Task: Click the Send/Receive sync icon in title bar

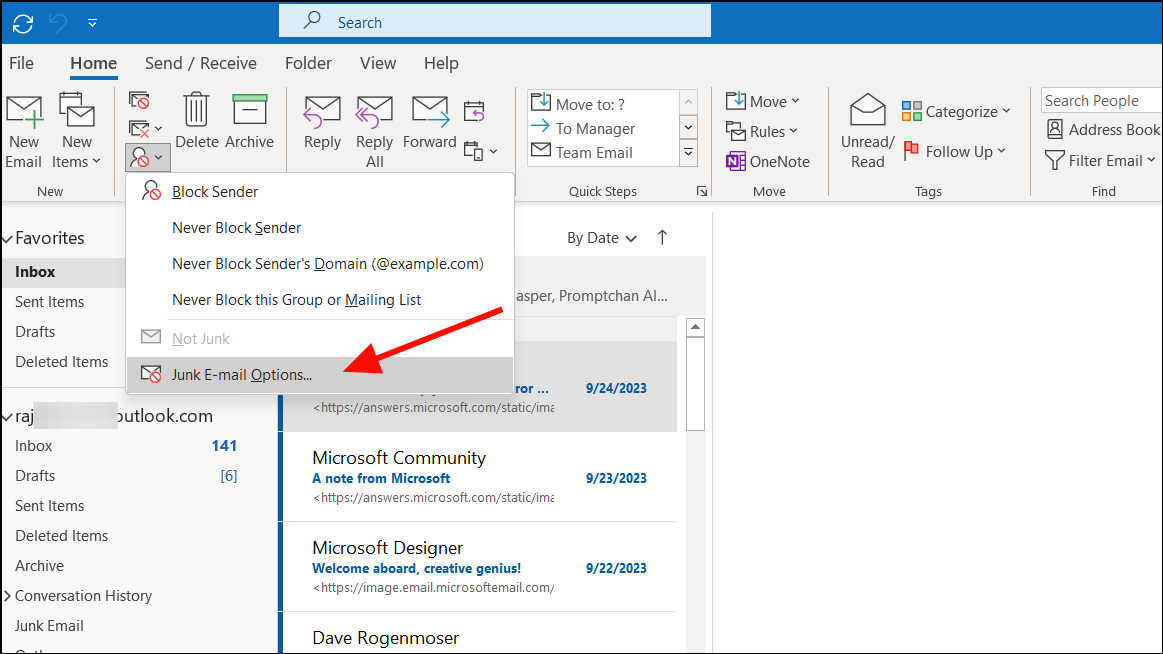Action: [23, 23]
